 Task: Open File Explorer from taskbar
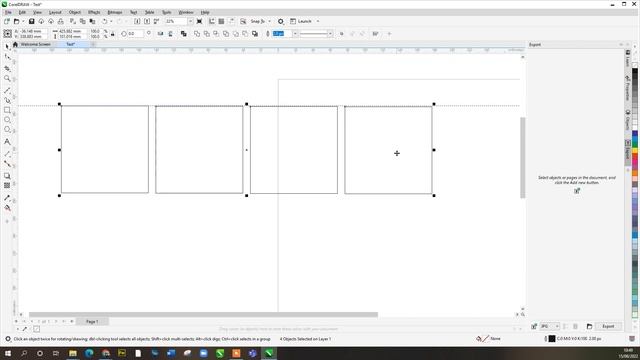coord(73,353)
